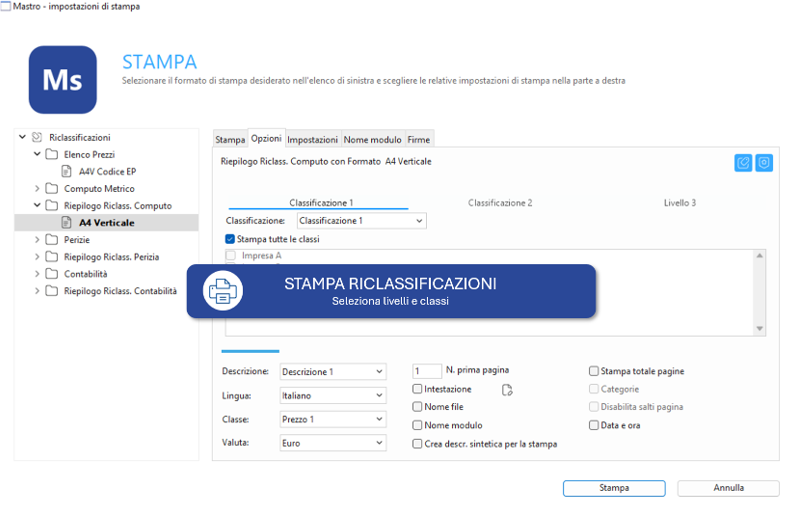Expand the Computo Metrico node
The height and width of the screenshot is (512, 795).
37,189
